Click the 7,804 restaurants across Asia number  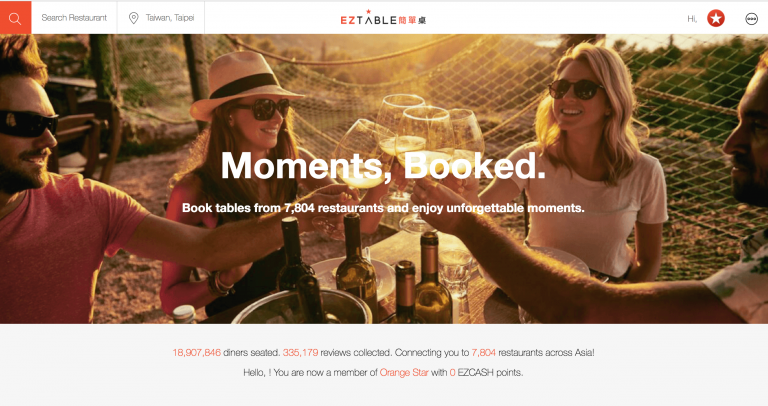(483, 353)
